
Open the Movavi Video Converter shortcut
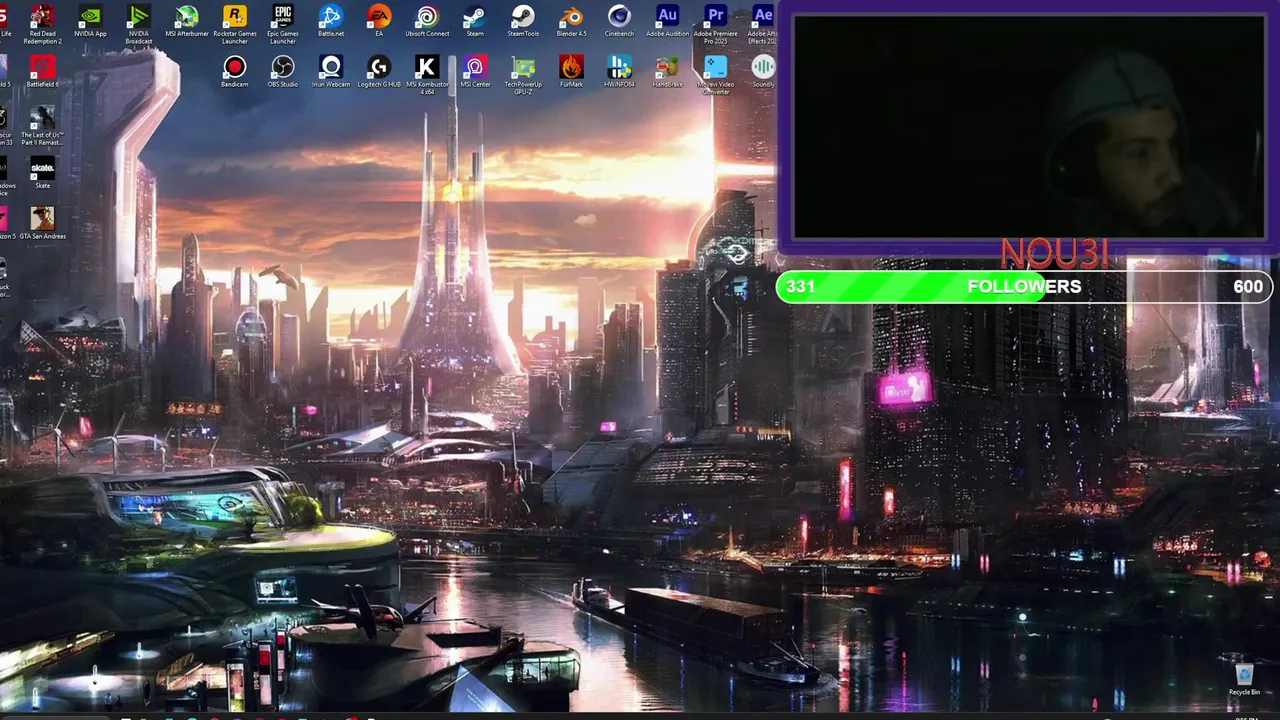point(715,75)
